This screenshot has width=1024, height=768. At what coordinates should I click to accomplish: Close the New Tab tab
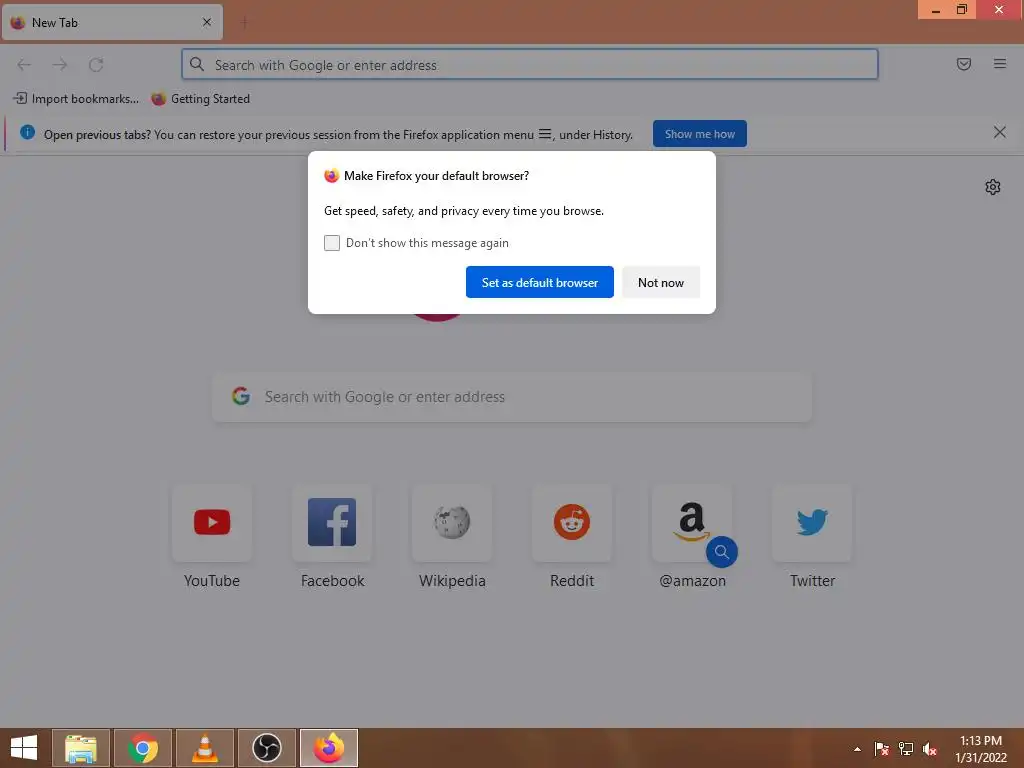[x=207, y=22]
